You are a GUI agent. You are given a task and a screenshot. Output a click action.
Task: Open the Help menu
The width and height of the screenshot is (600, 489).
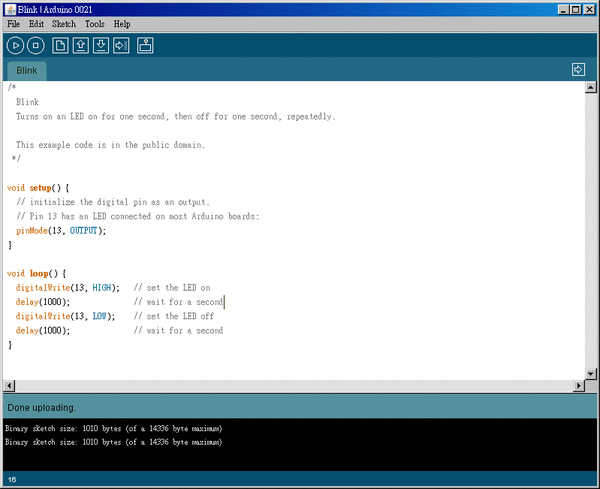tap(122, 24)
